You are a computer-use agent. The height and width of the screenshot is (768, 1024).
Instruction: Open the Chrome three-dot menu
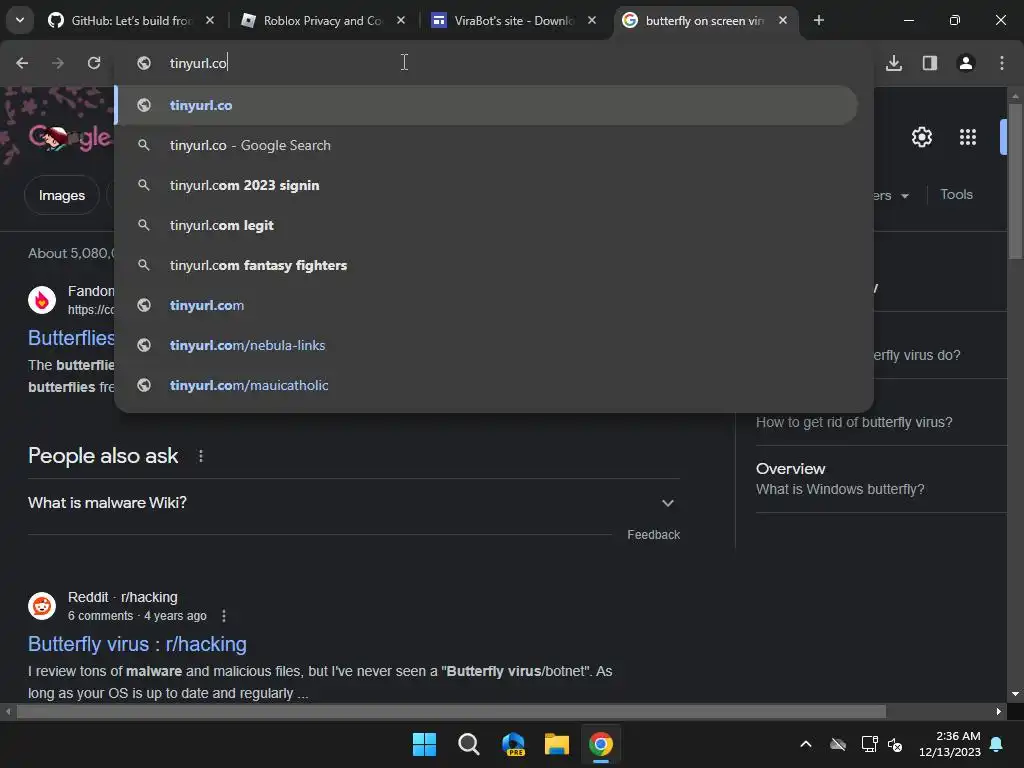[x=1002, y=63]
